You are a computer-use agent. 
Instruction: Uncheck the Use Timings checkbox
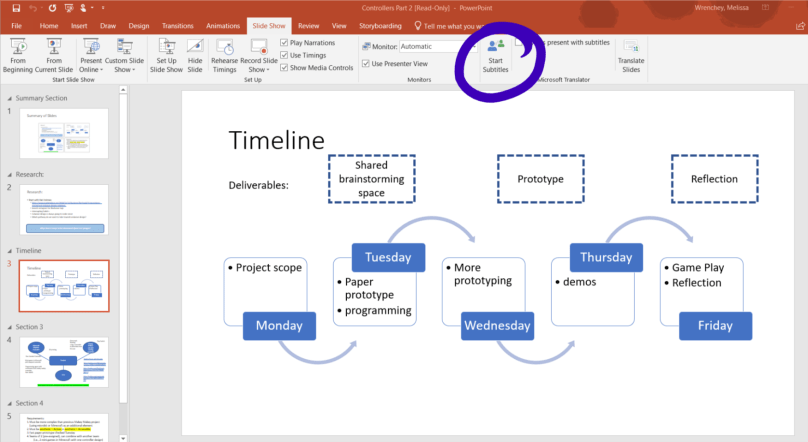pyautogui.click(x=284, y=55)
